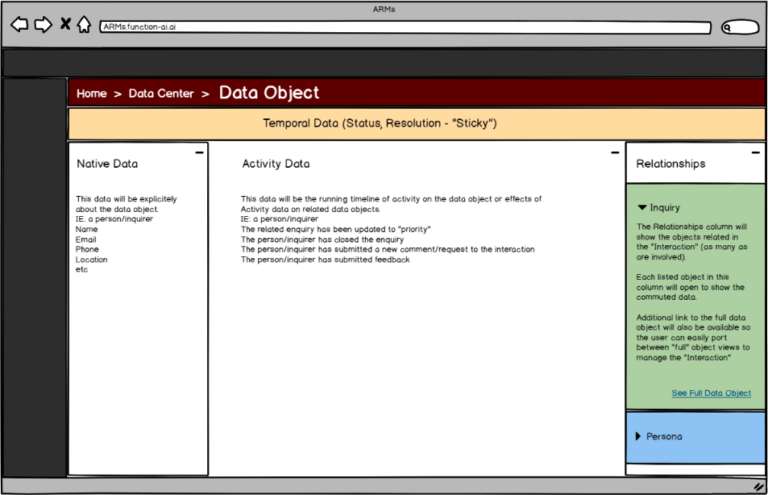Open the See Full Data Object link

click(x=711, y=393)
